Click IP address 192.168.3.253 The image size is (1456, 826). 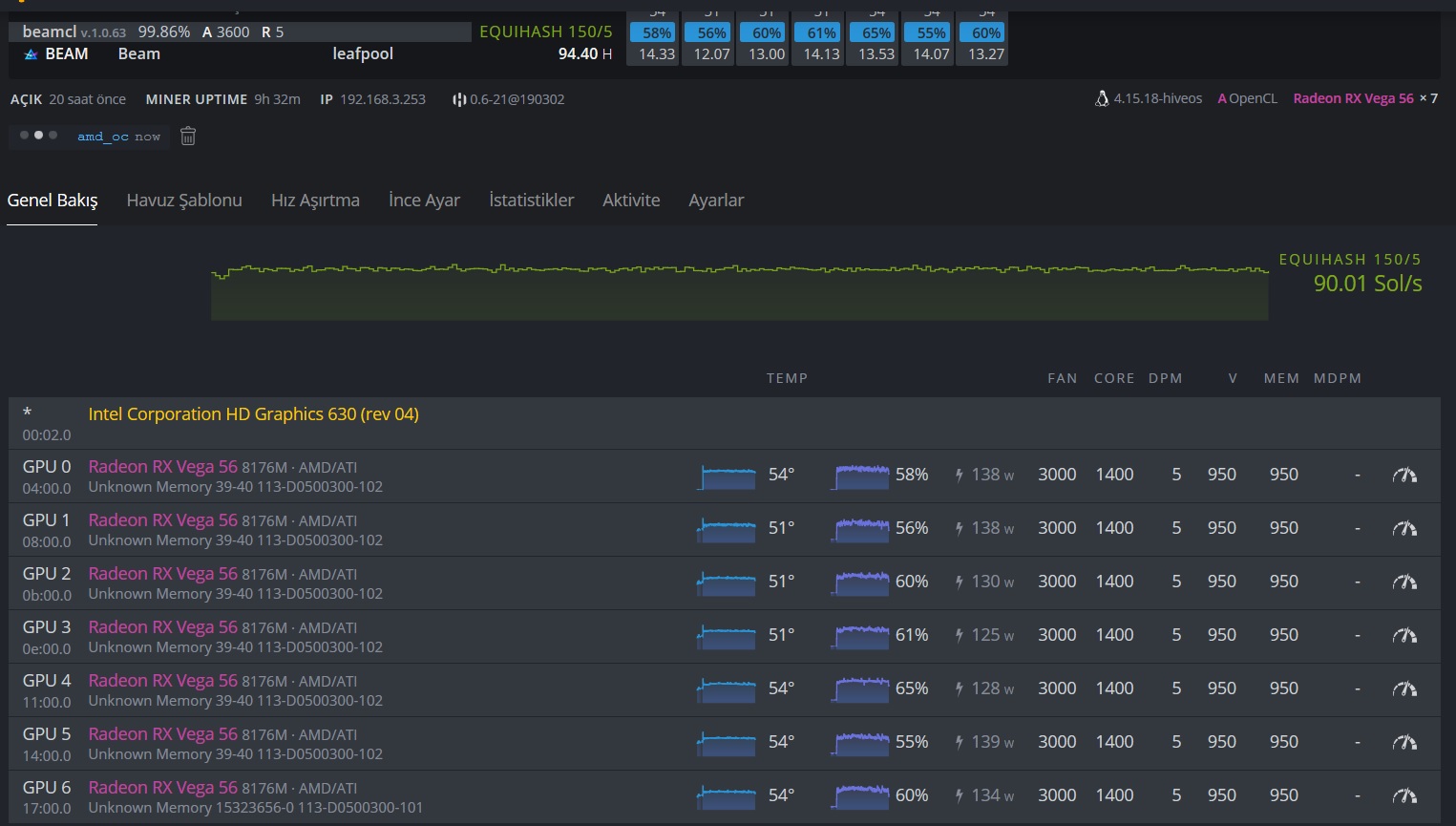click(383, 99)
